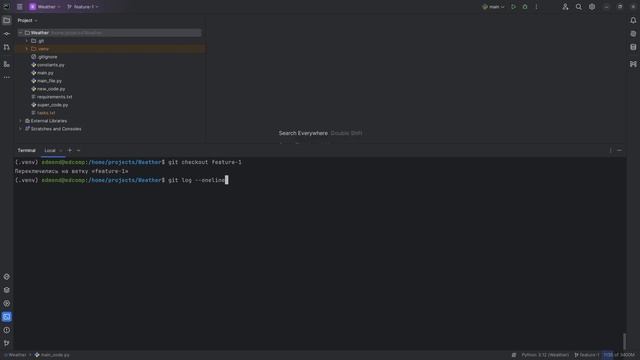Close the Local terminal tab
Viewport: 640px width, 360px height.
coord(61,151)
